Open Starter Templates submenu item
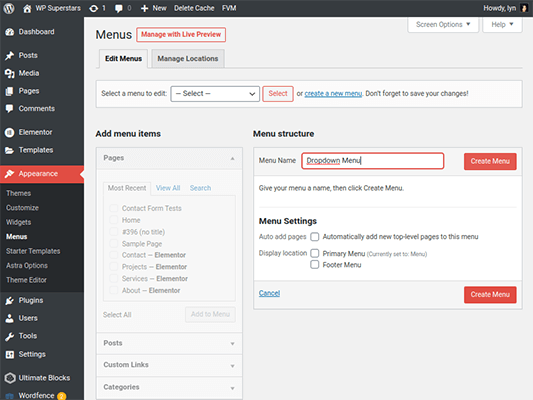Screen dimensions: 533x400 [33, 251]
